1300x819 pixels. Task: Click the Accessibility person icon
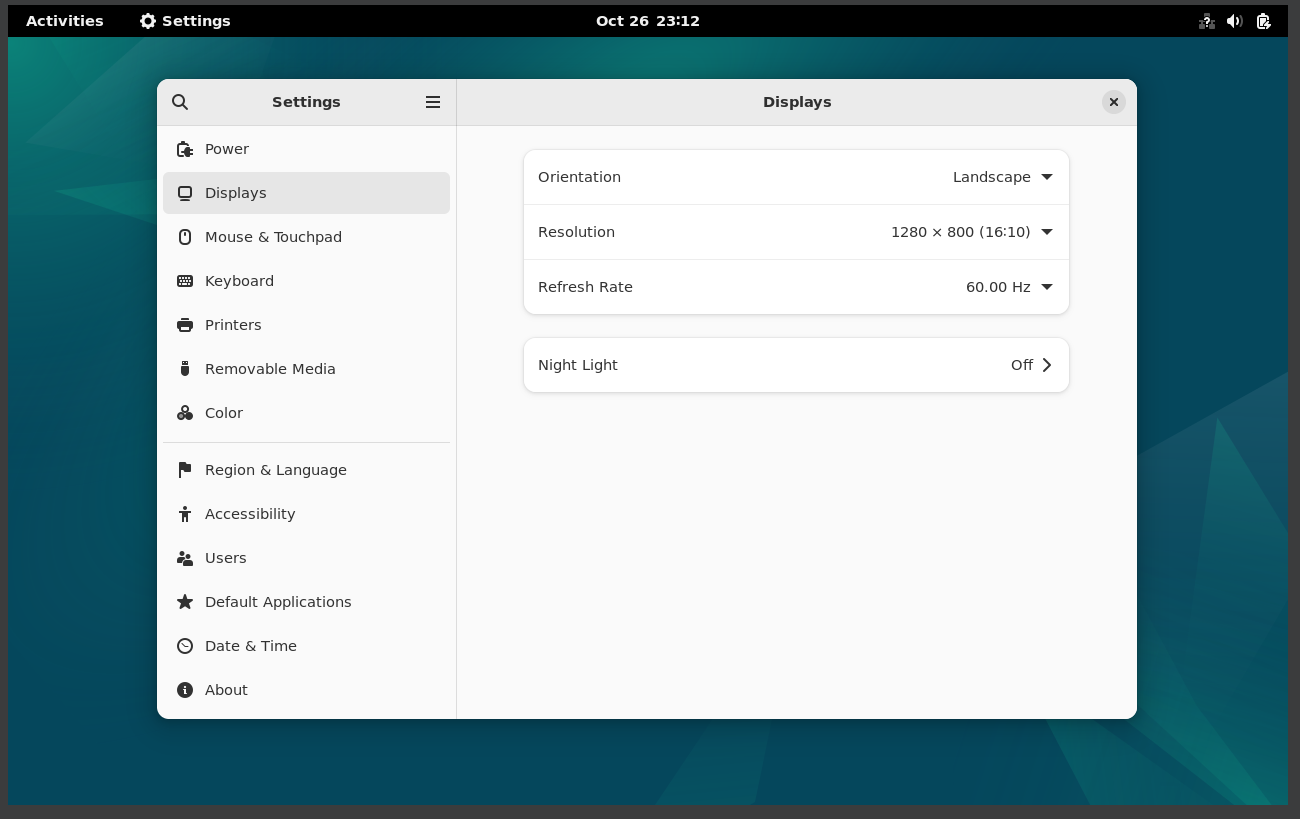click(185, 513)
